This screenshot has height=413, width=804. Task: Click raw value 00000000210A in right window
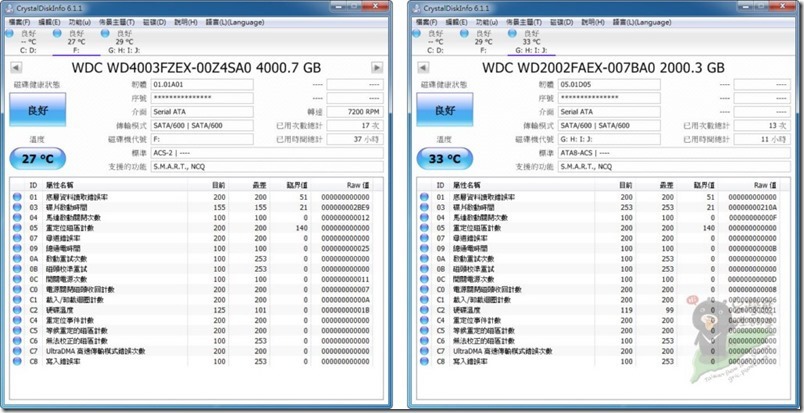pyautogui.click(x=752, y=207)
